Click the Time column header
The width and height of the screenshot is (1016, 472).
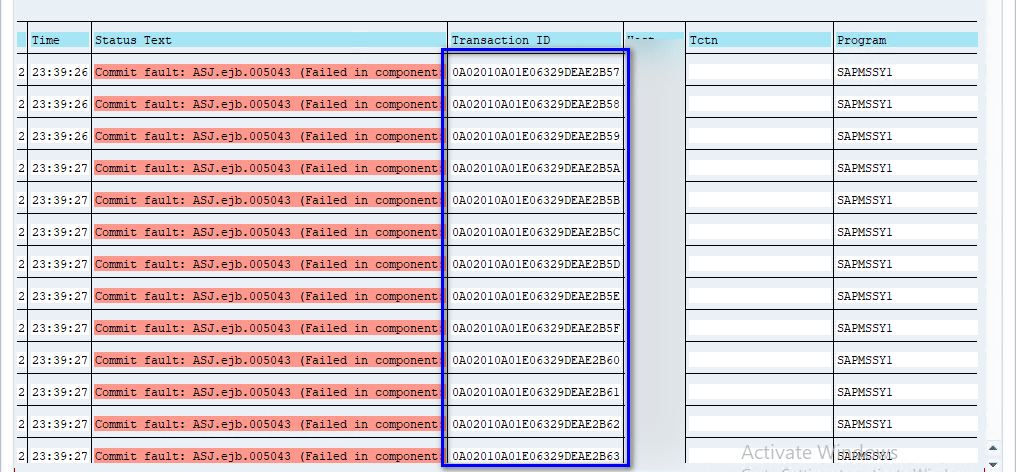[46, 40]
